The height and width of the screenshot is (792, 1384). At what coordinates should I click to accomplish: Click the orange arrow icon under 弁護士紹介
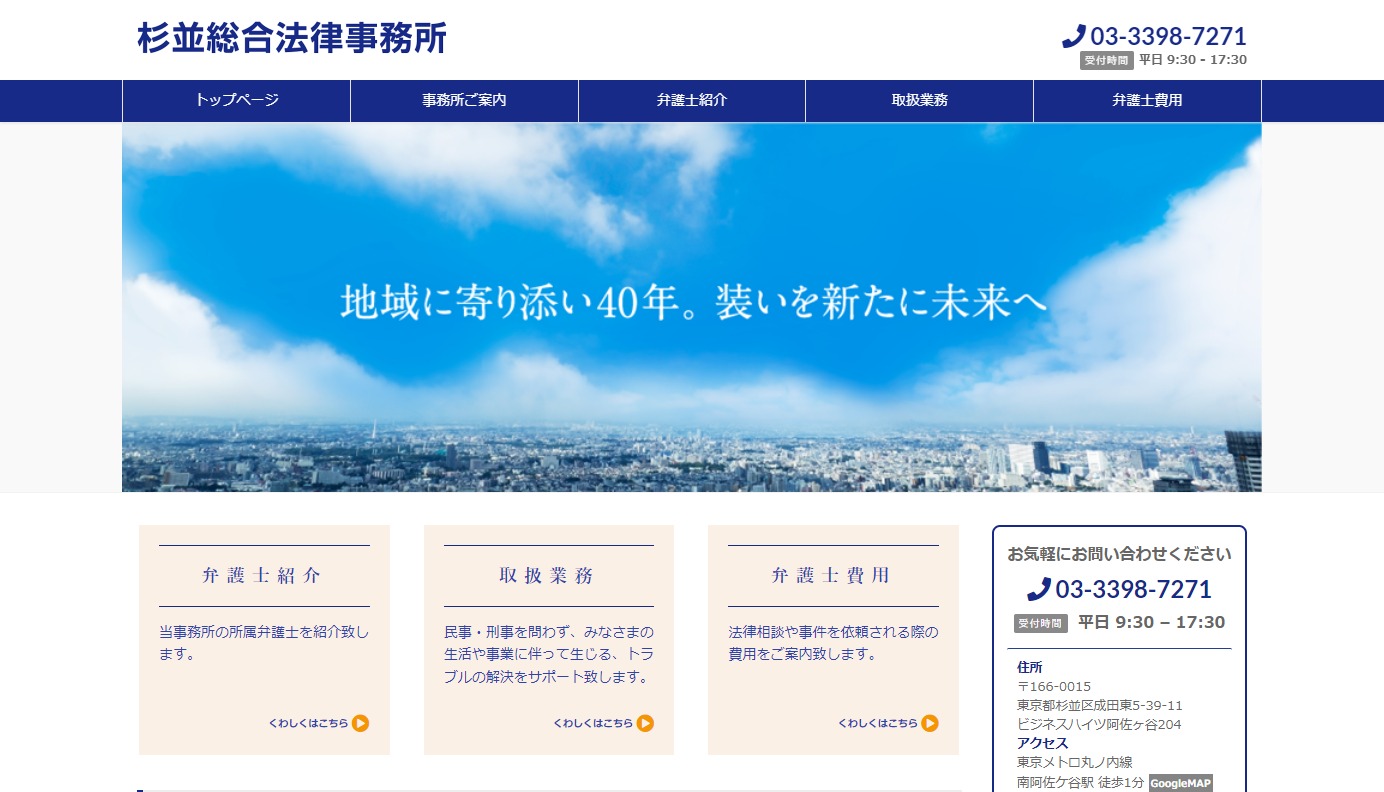(361, 723)
